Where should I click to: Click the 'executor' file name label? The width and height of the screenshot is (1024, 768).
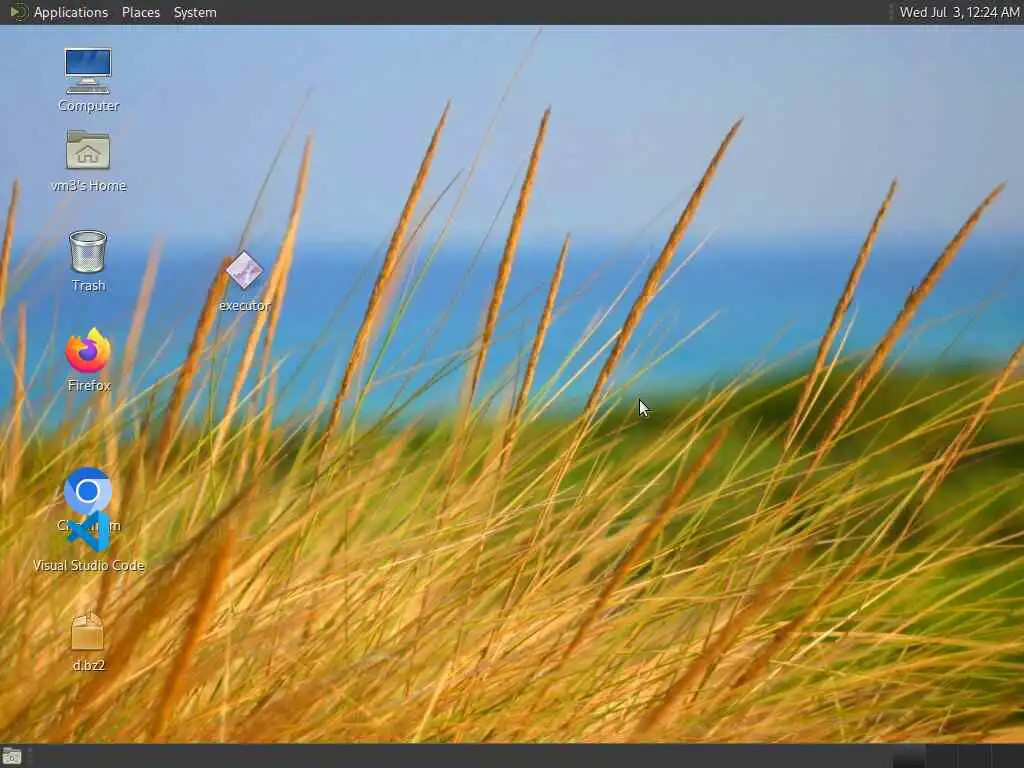click(244, 305)
